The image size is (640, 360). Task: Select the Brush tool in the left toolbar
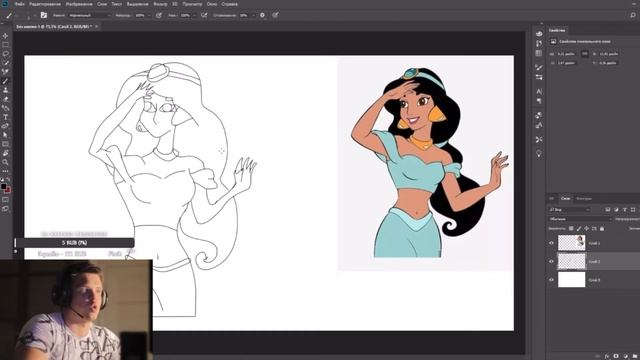[5, 81]
